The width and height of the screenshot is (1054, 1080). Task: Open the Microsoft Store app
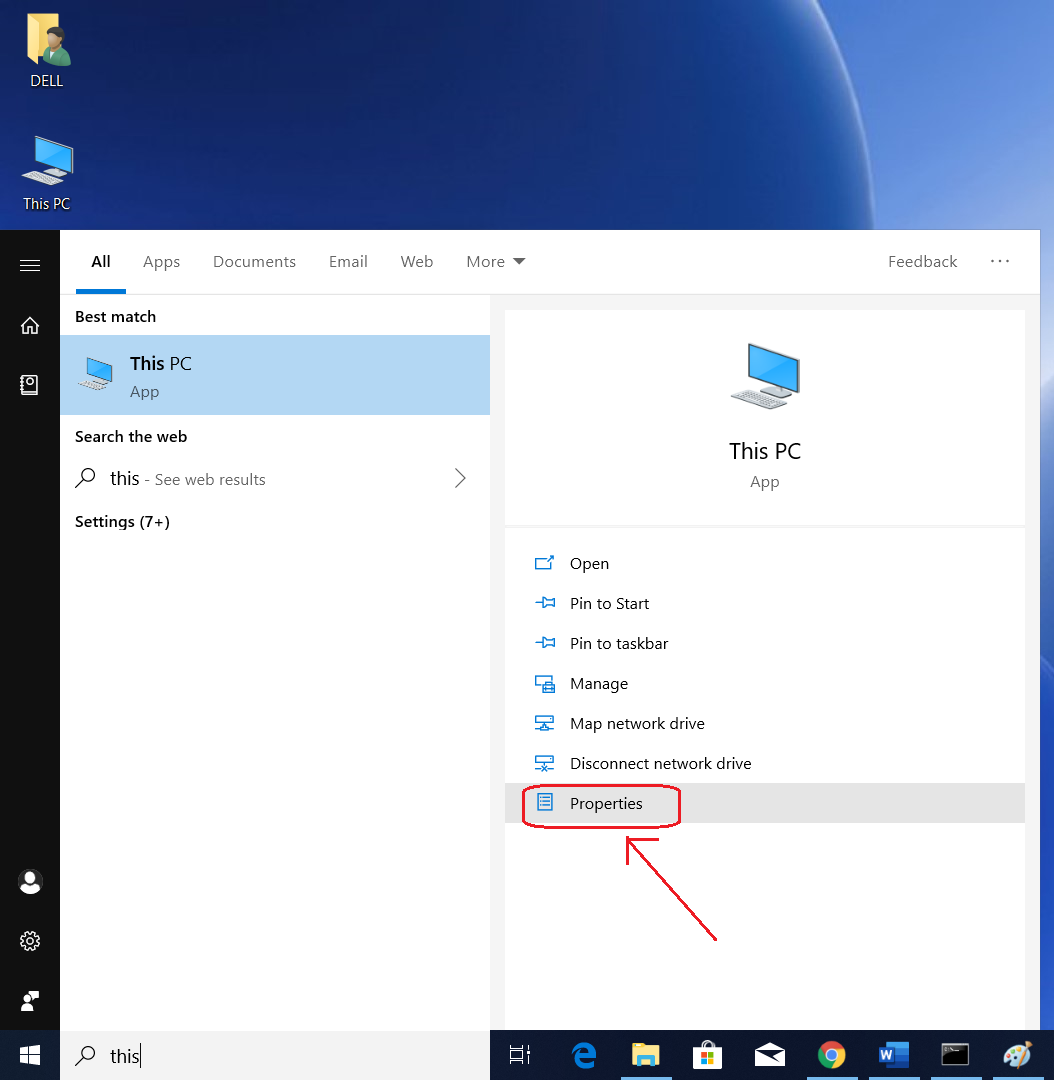[x=707, y=1055]
